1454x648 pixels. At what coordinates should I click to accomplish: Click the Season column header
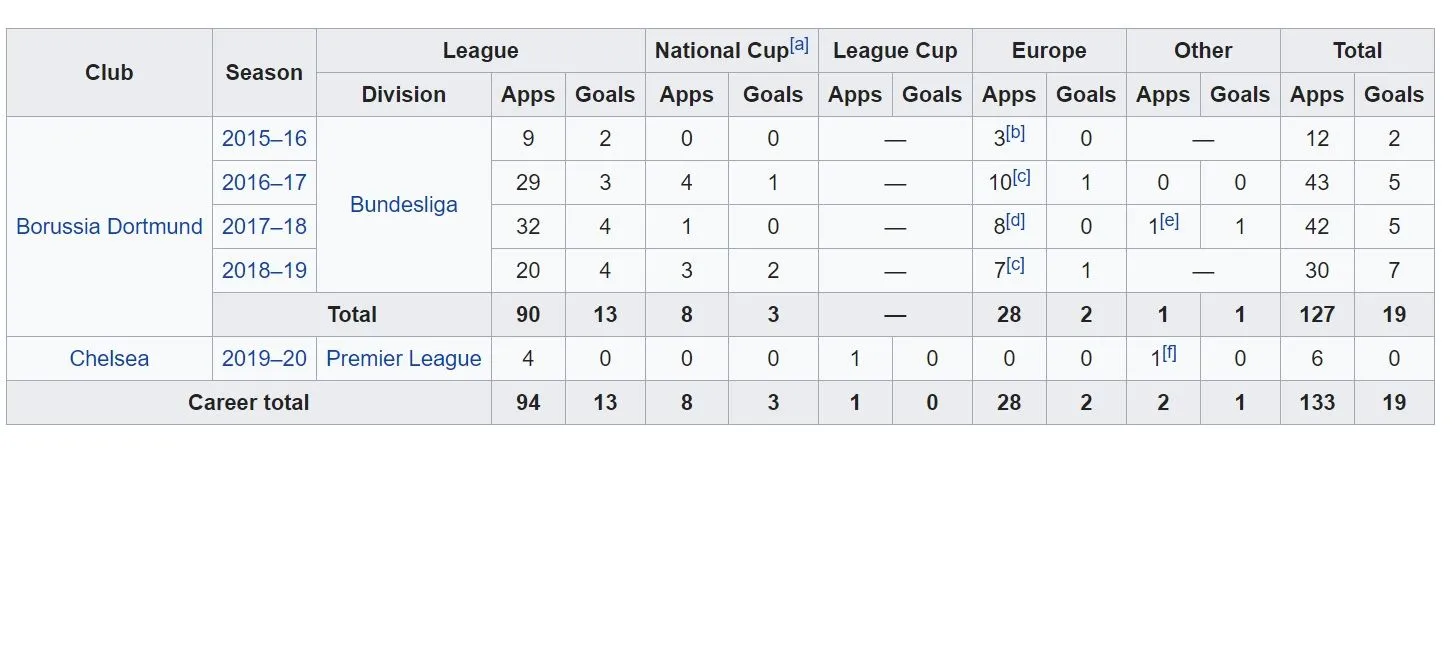pos(264,73)
